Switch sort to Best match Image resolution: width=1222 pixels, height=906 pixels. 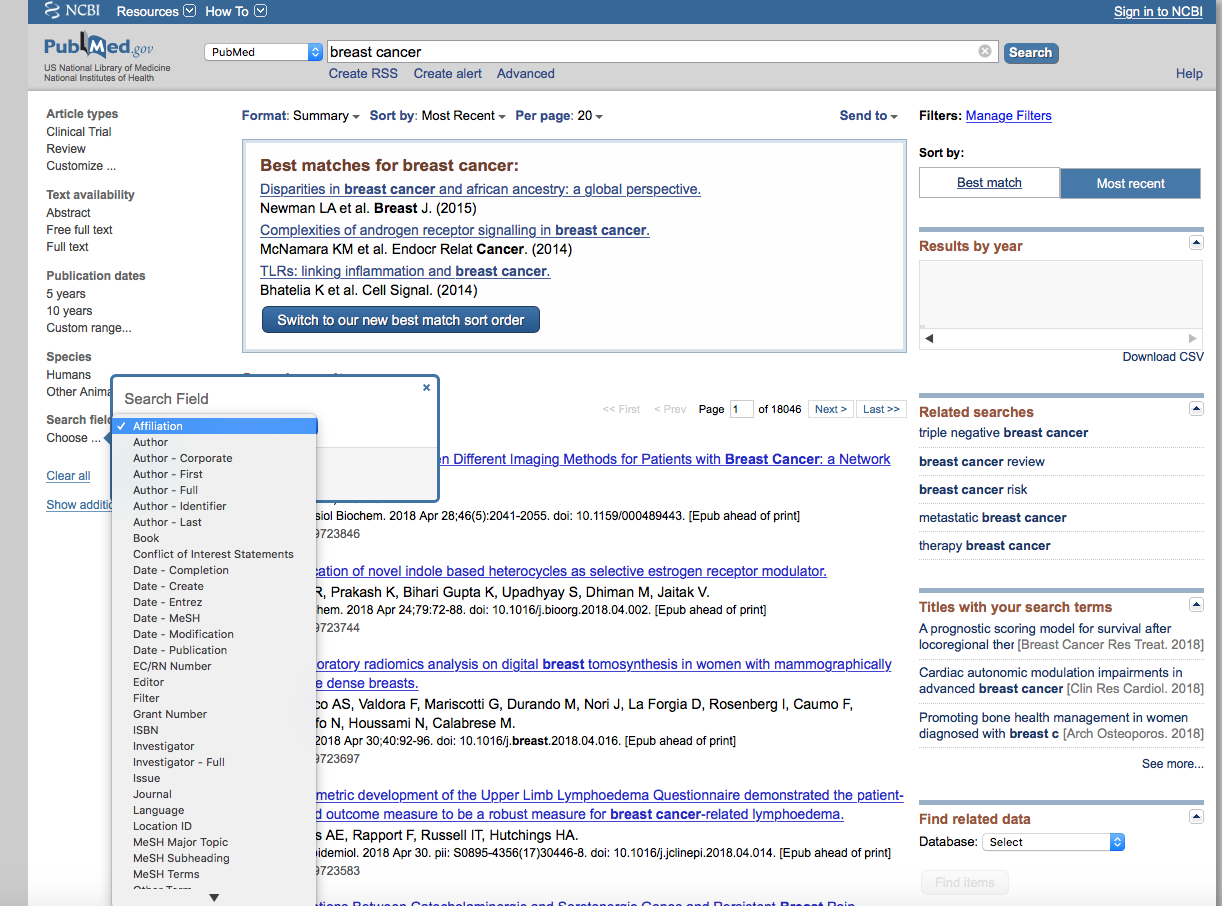coord(989,183)
